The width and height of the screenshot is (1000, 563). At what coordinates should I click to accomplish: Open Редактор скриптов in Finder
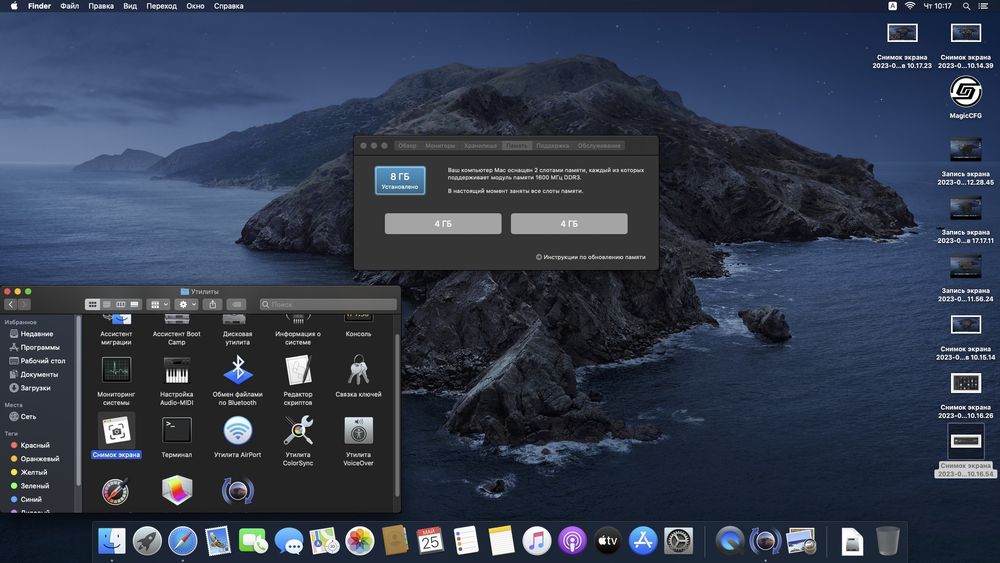click(x=298, y=370)
